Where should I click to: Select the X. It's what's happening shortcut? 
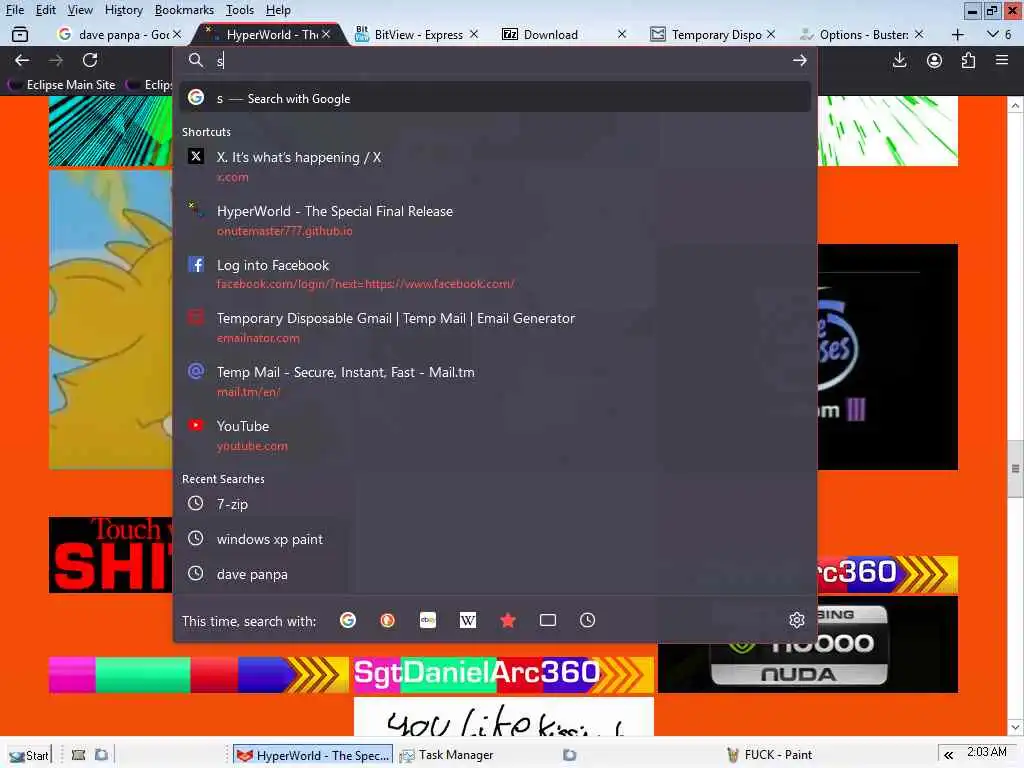pyautogui.click(x=495, y=166)
